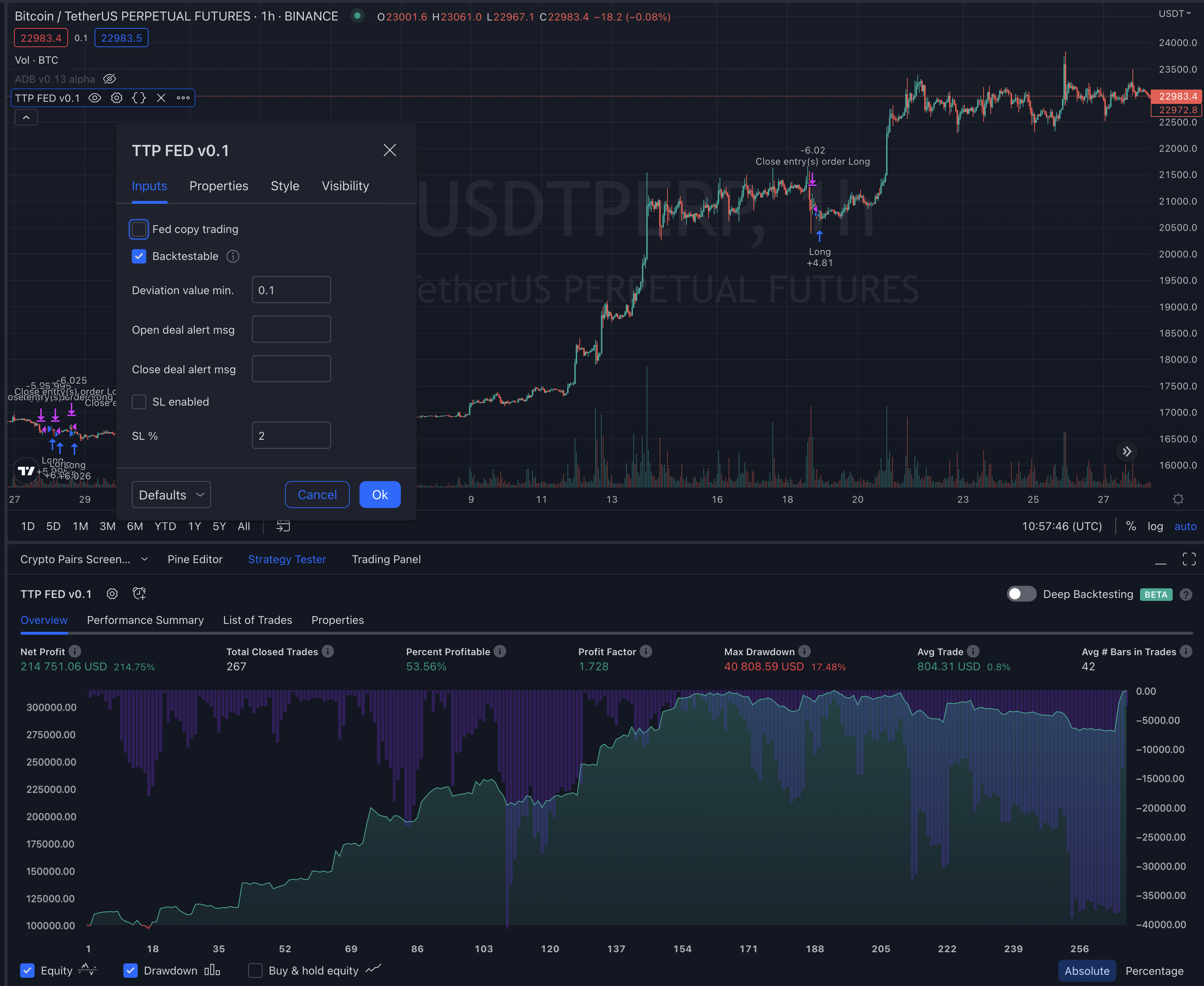
Task: Add alert on strategy using alarm icon
Action: coord(139,594)
